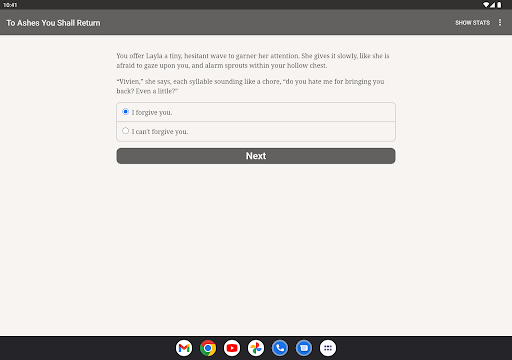
Task: Tap the paragraph beginning "You offer Layla"
Action: (x=253, y=60)
